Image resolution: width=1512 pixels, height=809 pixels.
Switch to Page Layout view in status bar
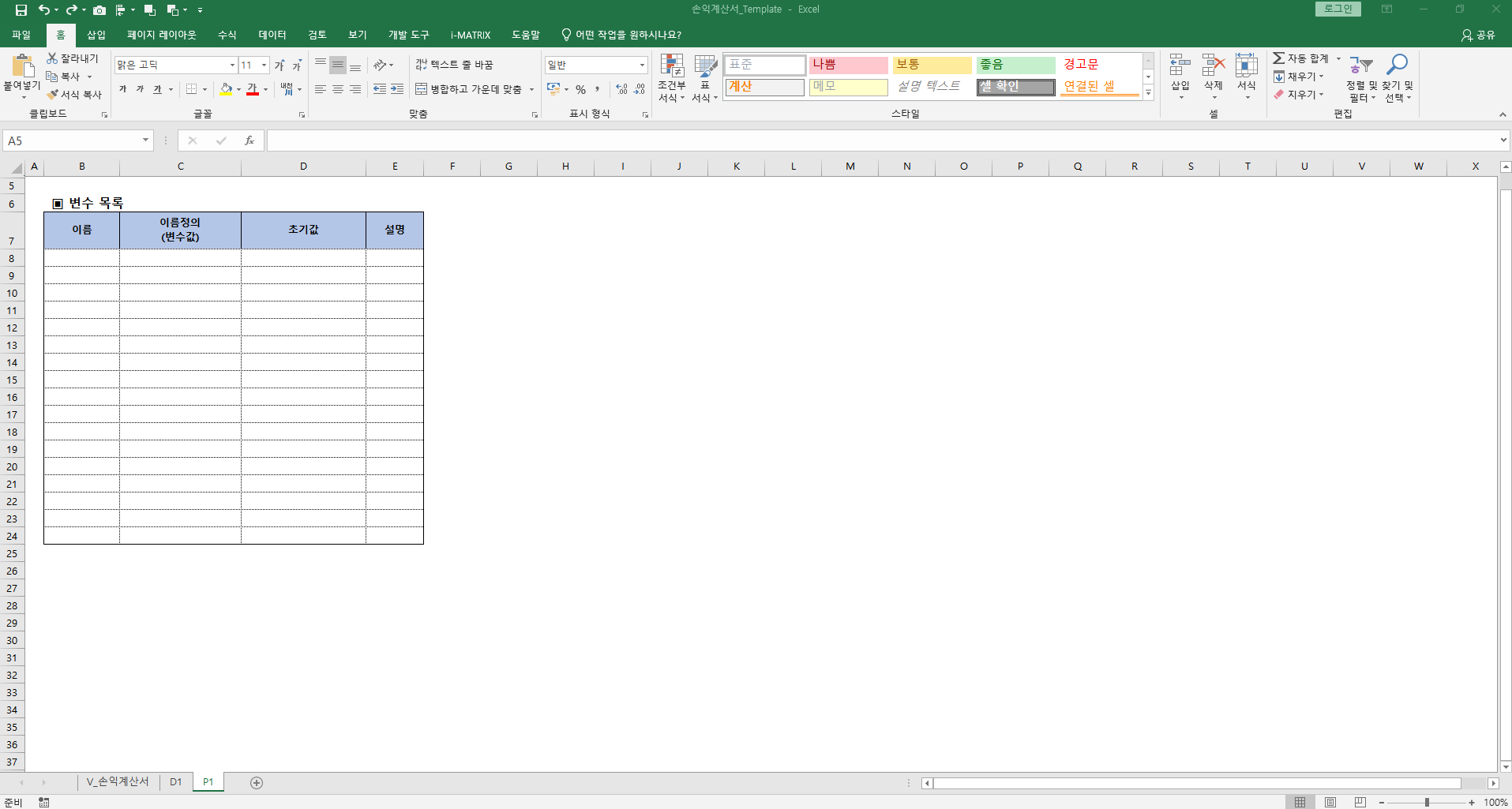[1330, 802]
